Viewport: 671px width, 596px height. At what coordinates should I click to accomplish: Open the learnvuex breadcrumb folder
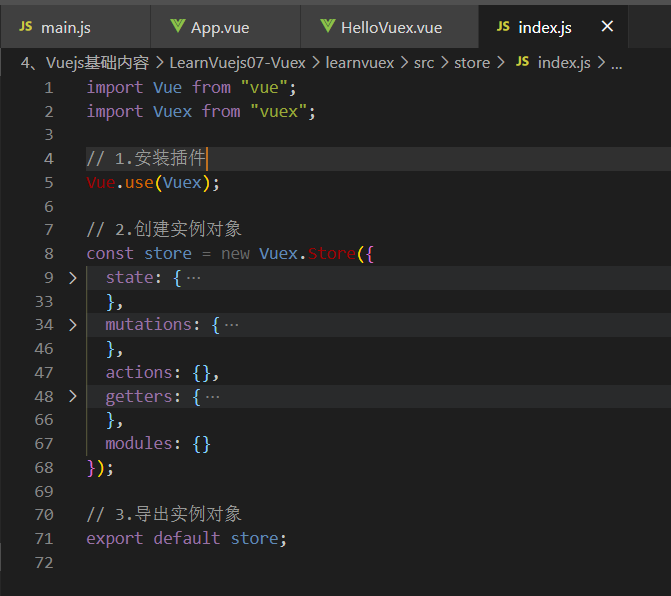pyautogui.click(x=366, y=62)
